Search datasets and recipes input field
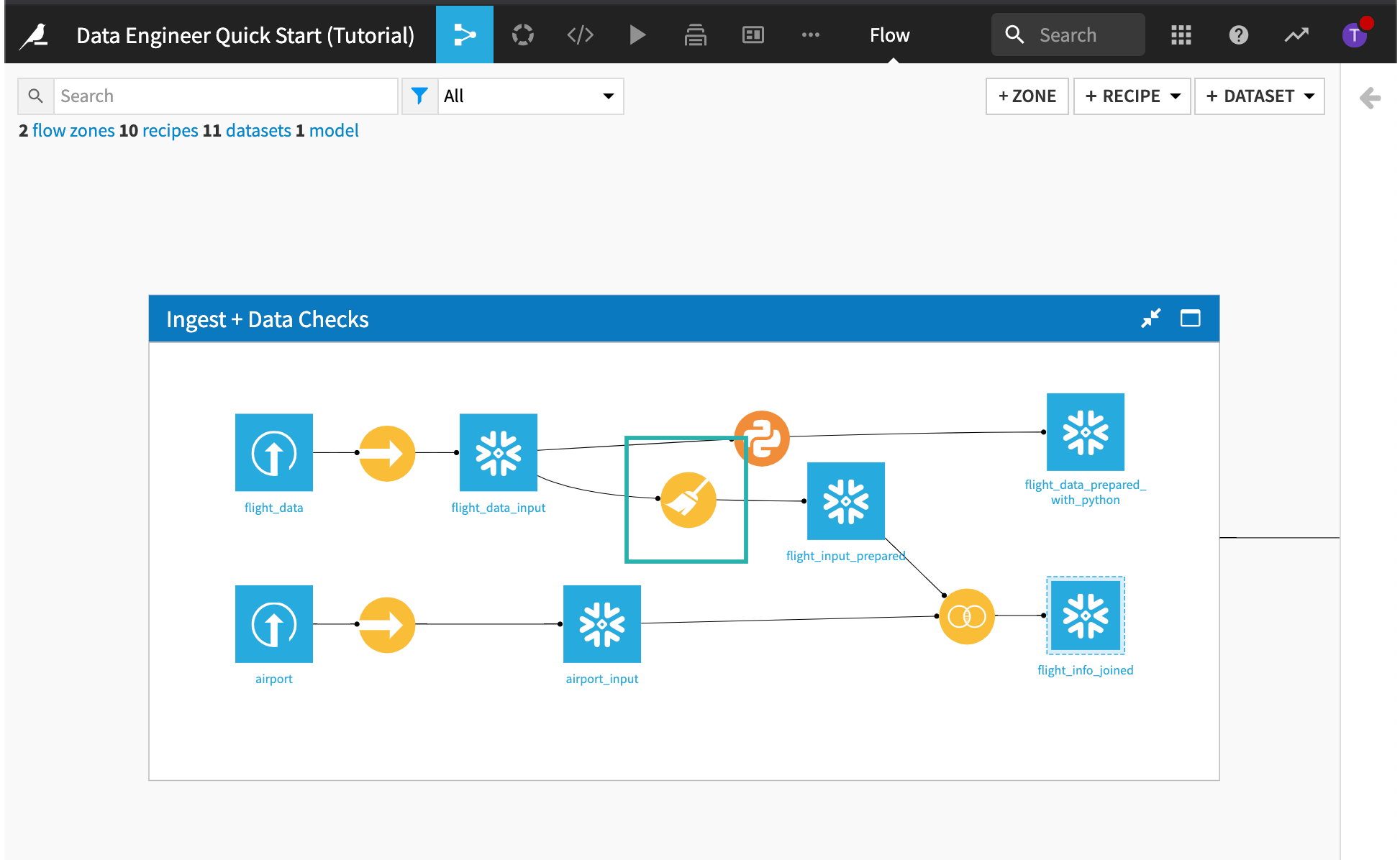 [x=225, y=96]
